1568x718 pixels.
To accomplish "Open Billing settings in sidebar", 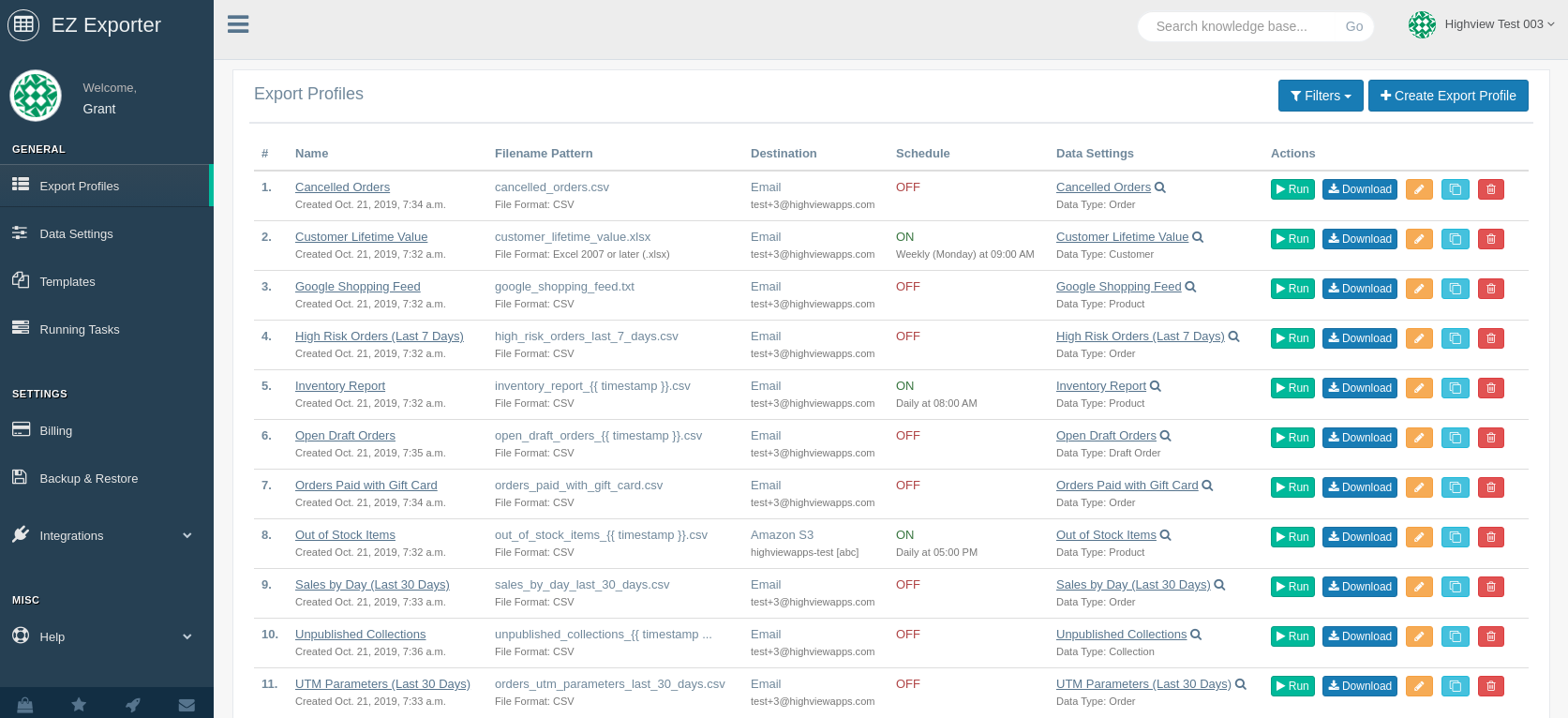I will (107, 430).
